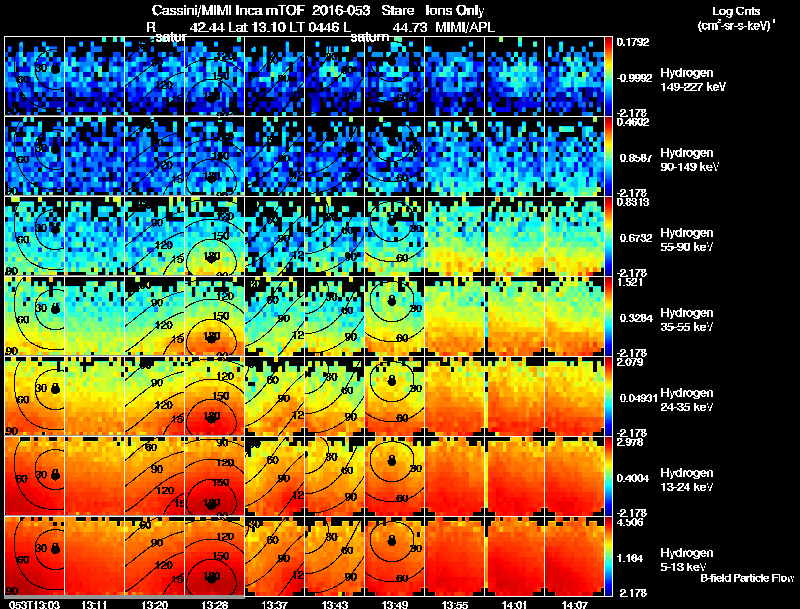
Task: Click the color bar beside Hydrogen 13-24 keV
Action: pyautogui.click(x=608, y=476)
